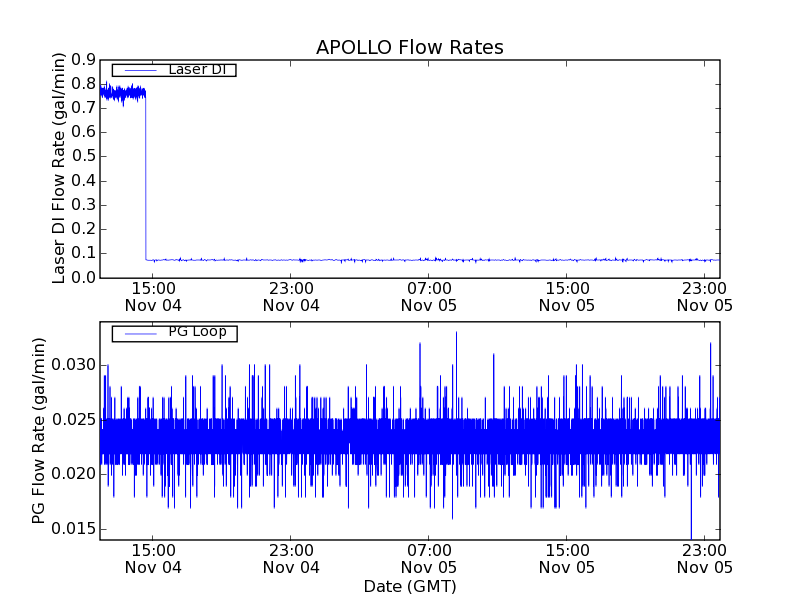Click the "APOLLO Flow Rates" chart title
800x600 pixels.
click(409, 47)
